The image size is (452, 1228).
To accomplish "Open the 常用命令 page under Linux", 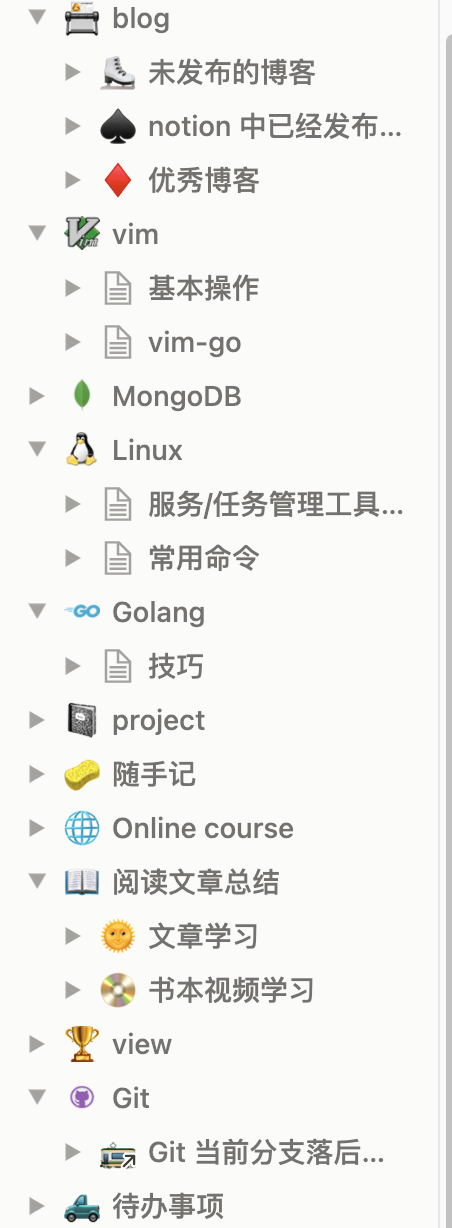I will [204, 558].
